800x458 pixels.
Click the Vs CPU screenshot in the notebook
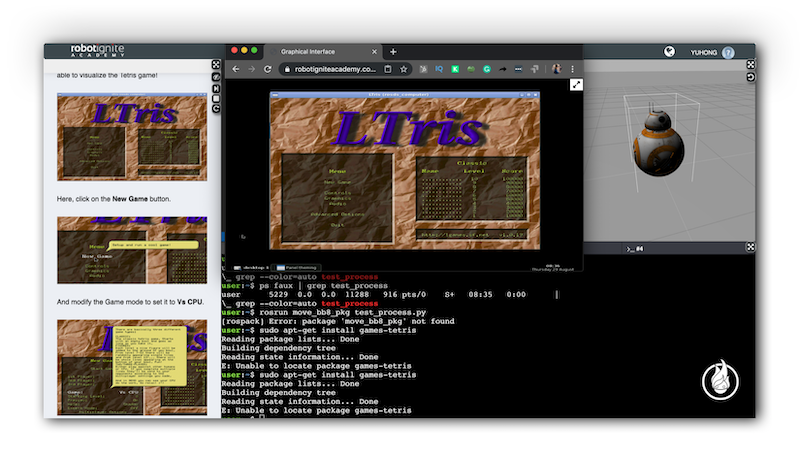click(132, 367)
